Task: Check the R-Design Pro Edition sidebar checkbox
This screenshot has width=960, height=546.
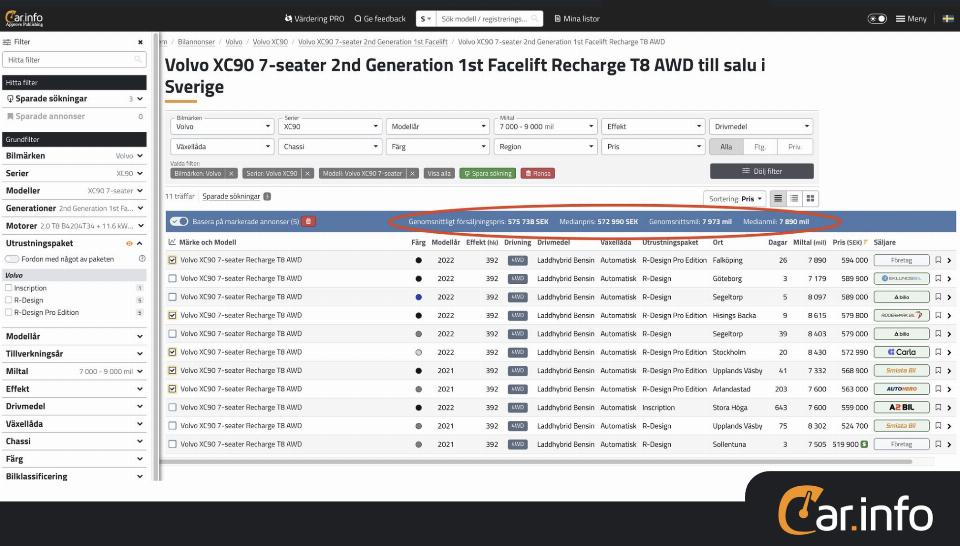Action: click(9, 312)
